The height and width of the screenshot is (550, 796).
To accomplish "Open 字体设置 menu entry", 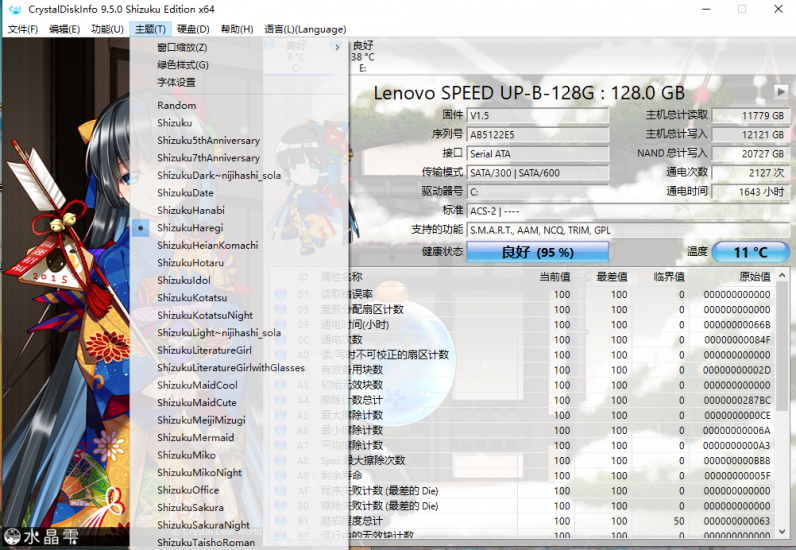I will click(239, 82).
